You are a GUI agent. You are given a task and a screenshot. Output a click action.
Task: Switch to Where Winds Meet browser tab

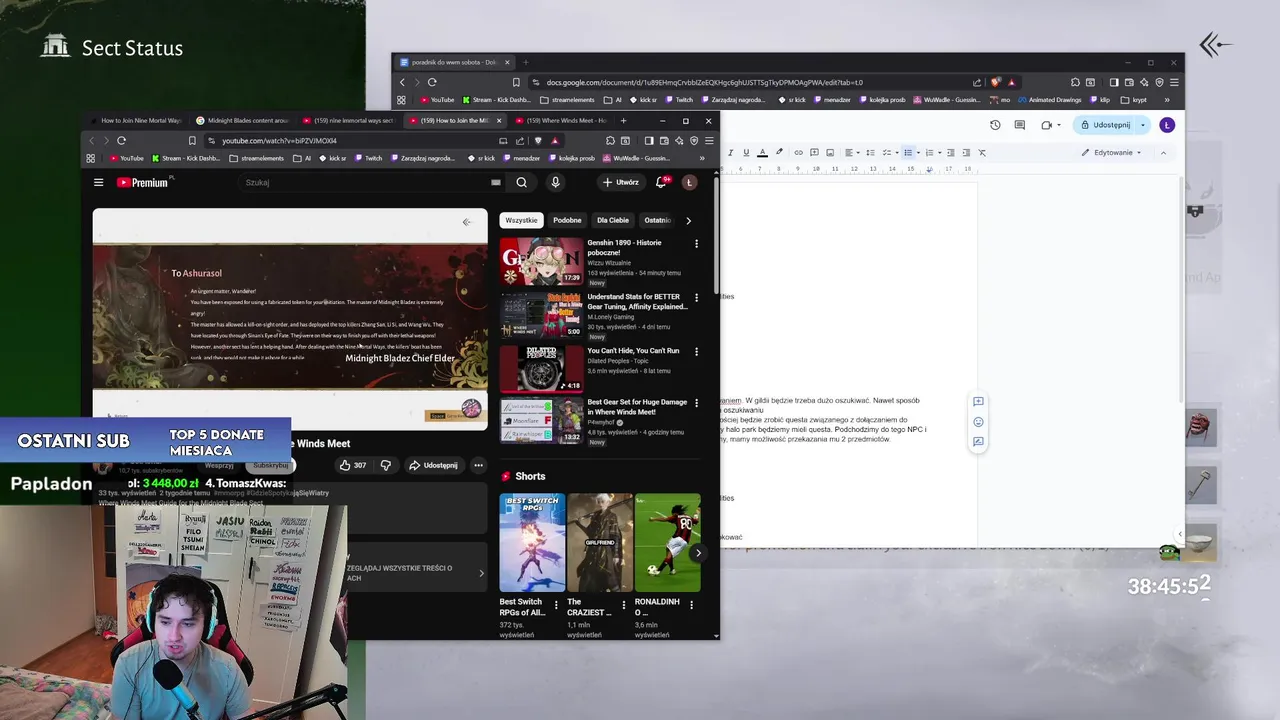coord(562,121)
